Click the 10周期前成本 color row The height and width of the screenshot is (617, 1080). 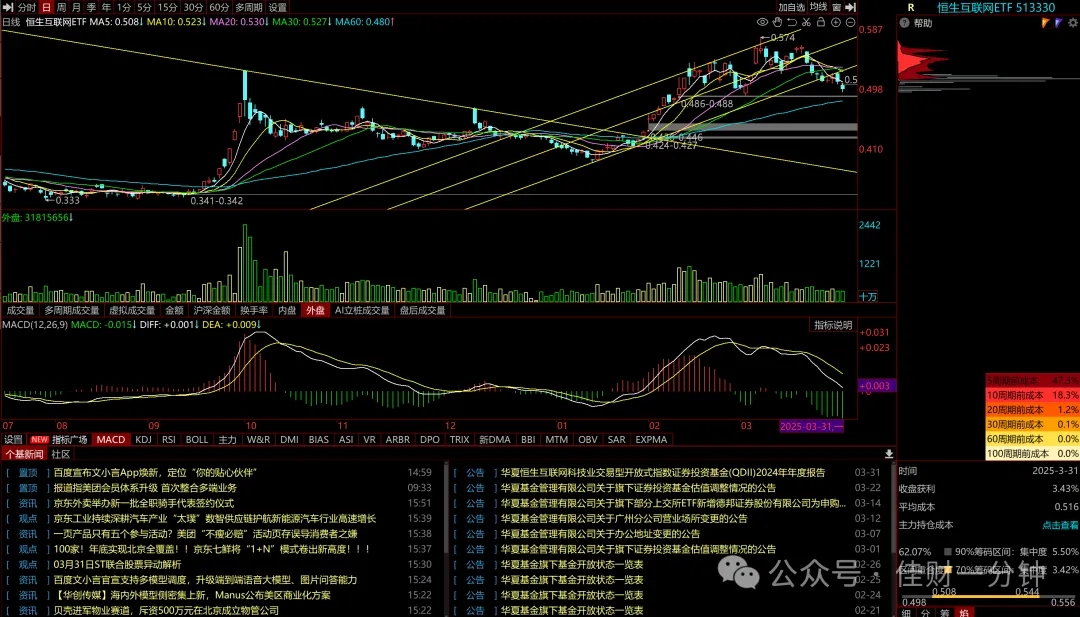click(x=1032, y=395)
